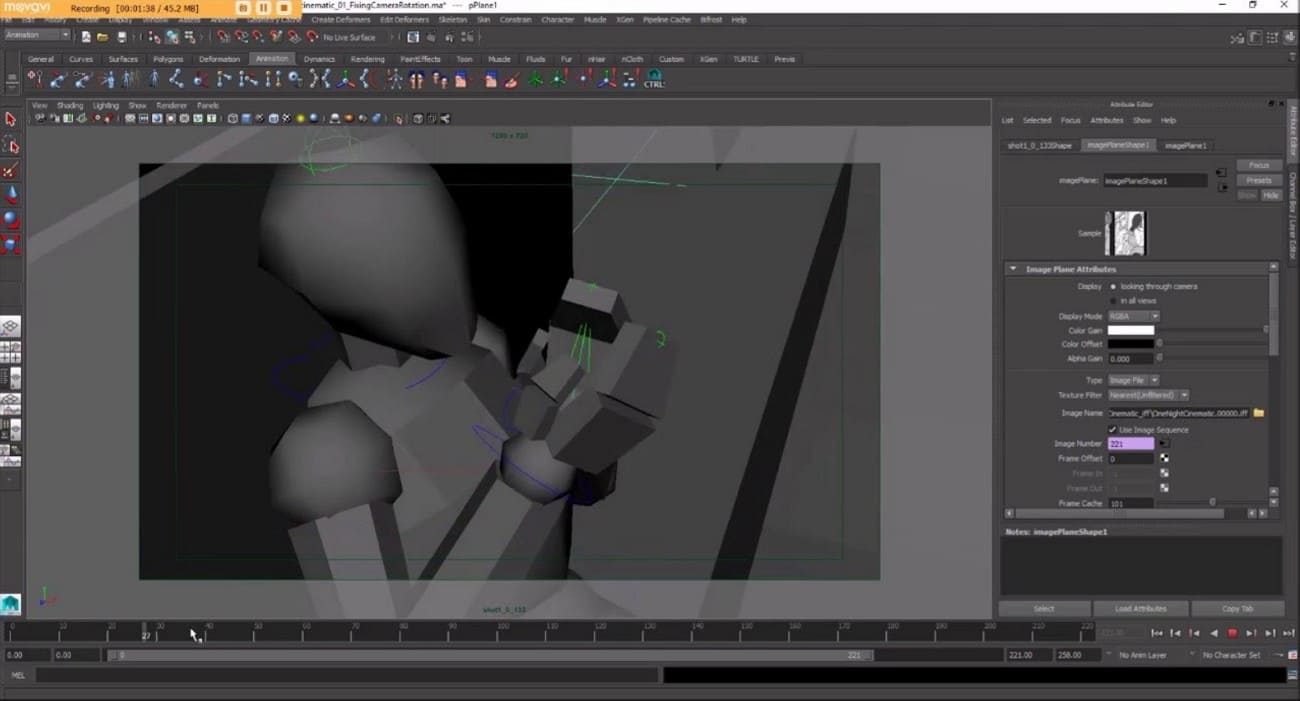Enable the 'in all views' display option

coord(1114,300)
